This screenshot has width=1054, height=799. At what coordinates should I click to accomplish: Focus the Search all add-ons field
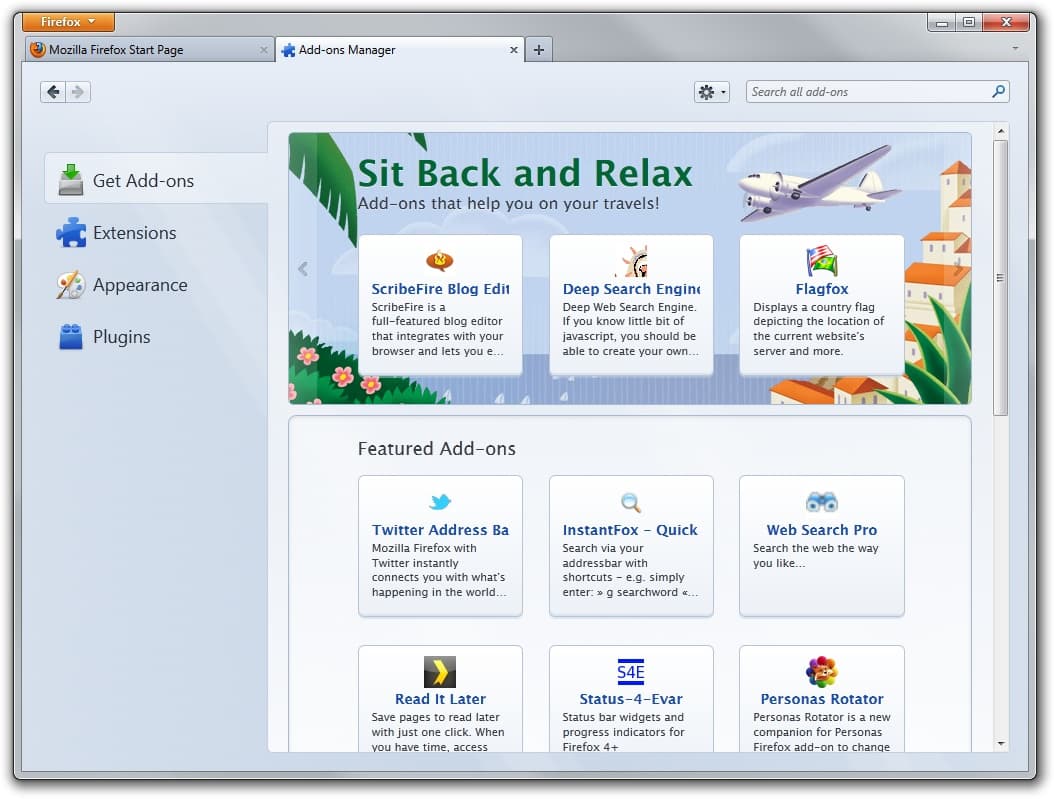tap(865, 92)
